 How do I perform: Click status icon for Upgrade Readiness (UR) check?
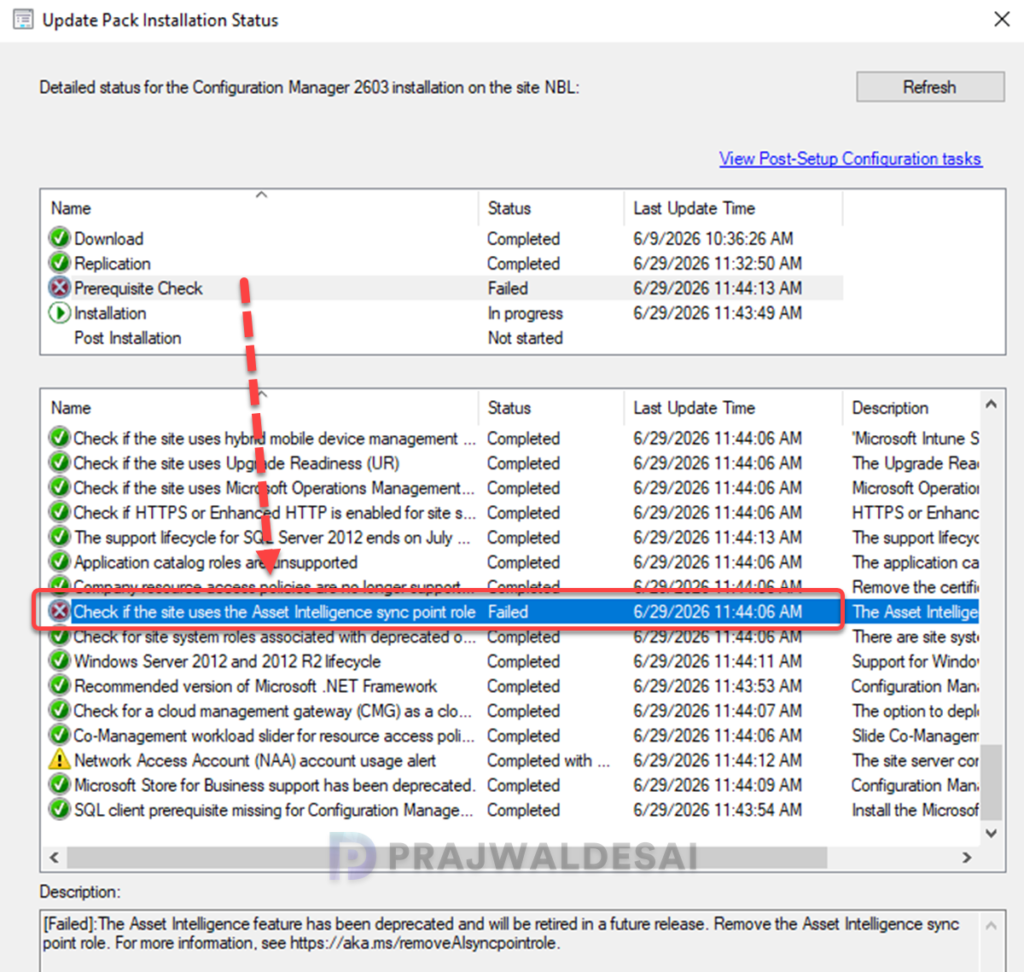(59, 463)
